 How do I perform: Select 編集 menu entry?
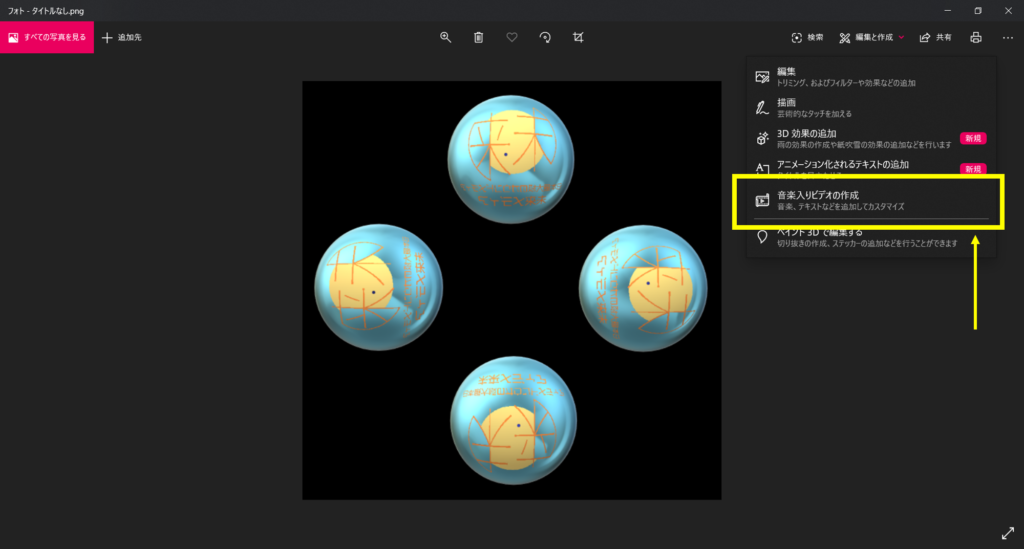[871, 76]
